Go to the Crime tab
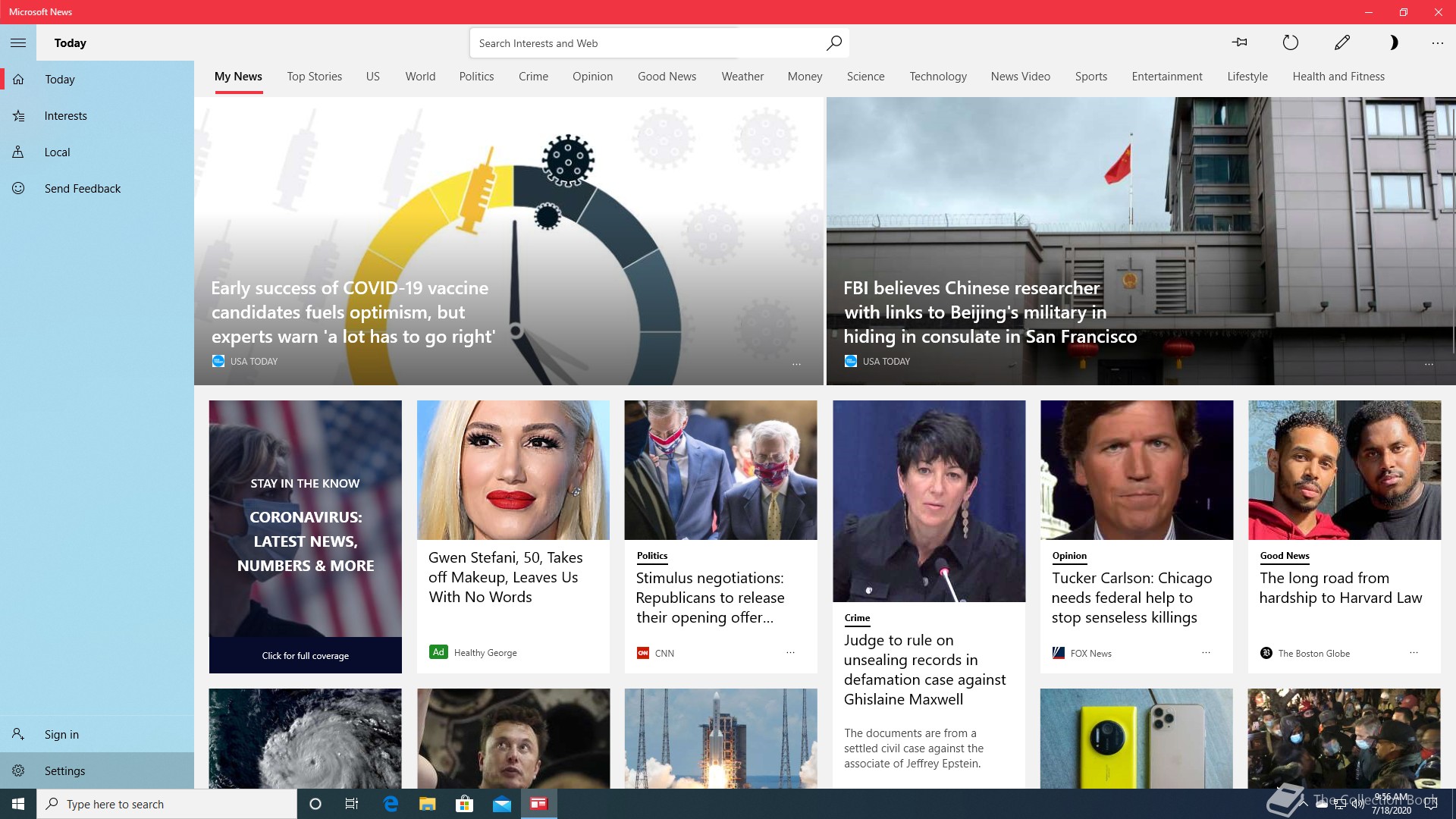Screen dimensions: 1456x819 533,77
